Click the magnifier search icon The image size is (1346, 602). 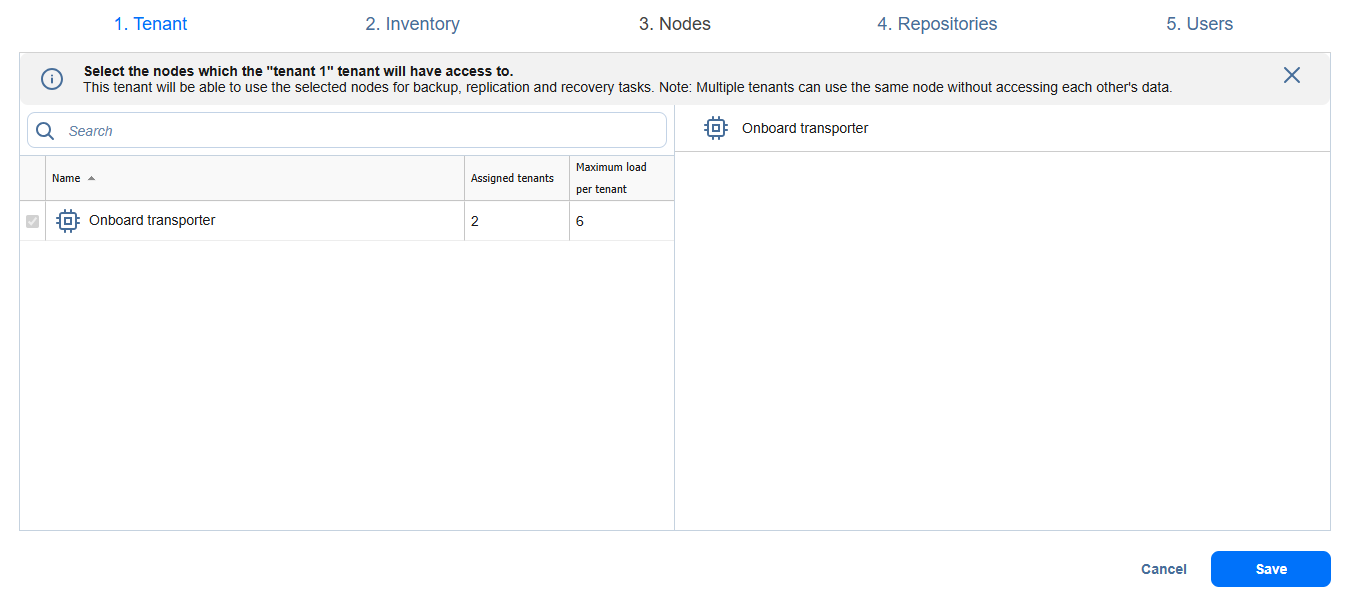pos(45,131)
